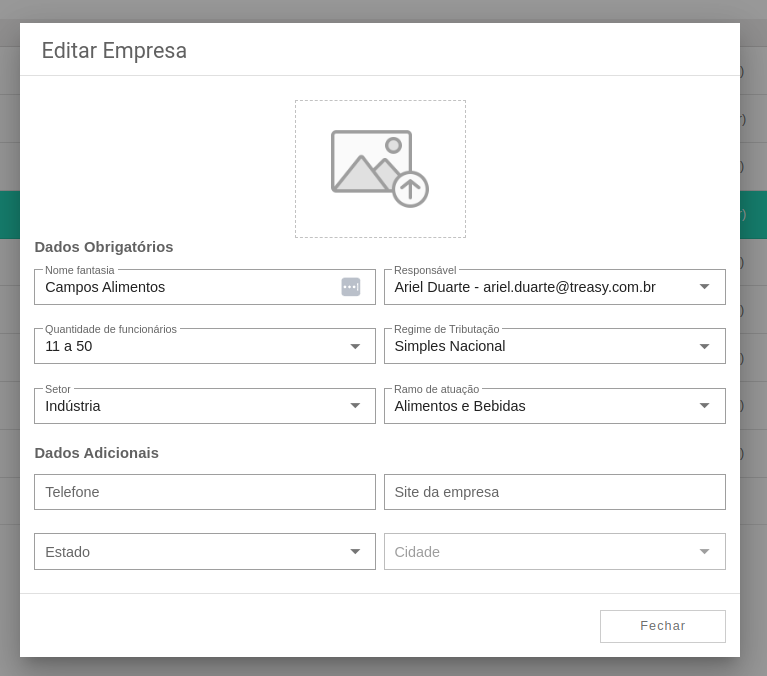Open the Cidade dropdown
767x676 pixels.
(x=555, y=552)
